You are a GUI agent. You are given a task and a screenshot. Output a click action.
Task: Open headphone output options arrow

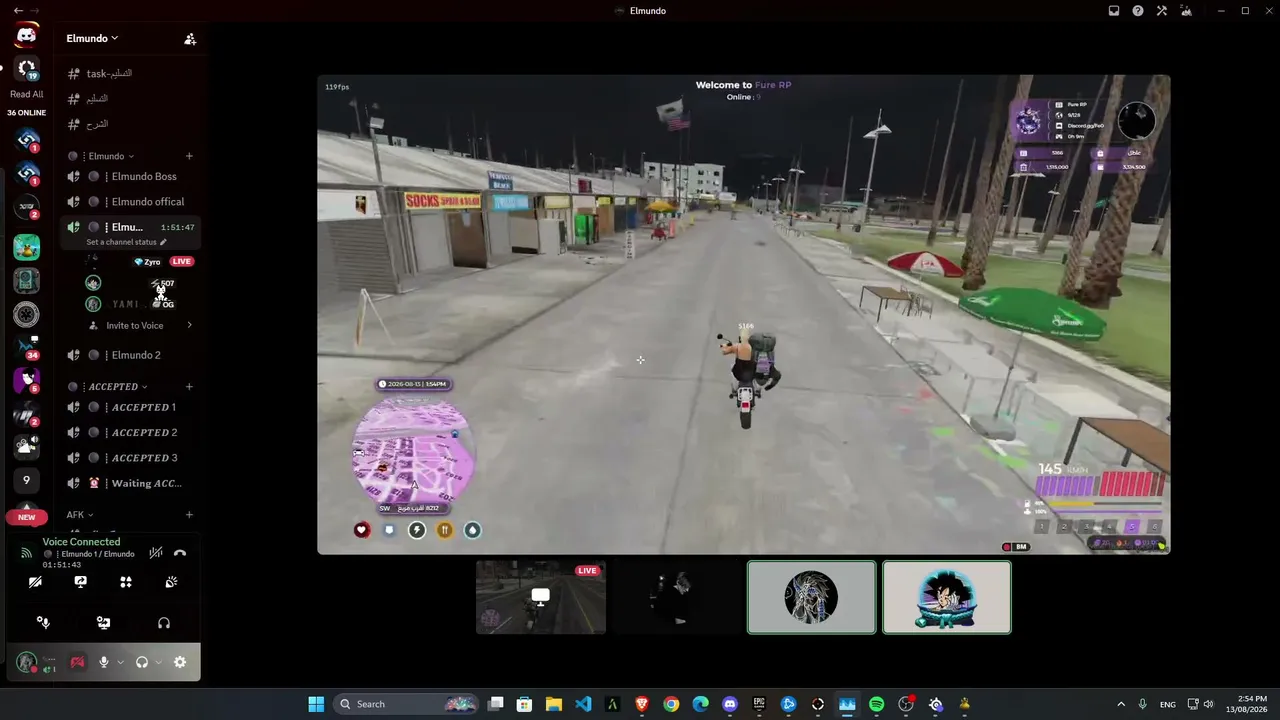click(x=158, y=662)
